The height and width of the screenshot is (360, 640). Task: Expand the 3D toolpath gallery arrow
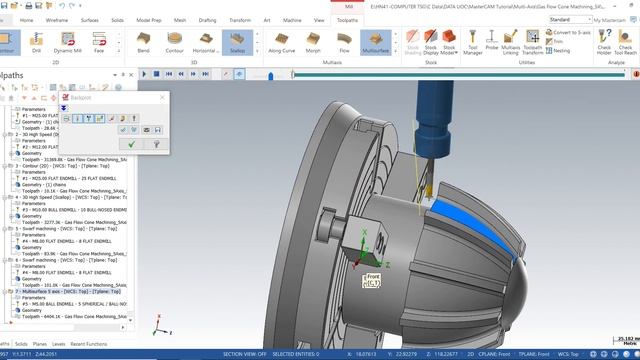click(257, 51)
